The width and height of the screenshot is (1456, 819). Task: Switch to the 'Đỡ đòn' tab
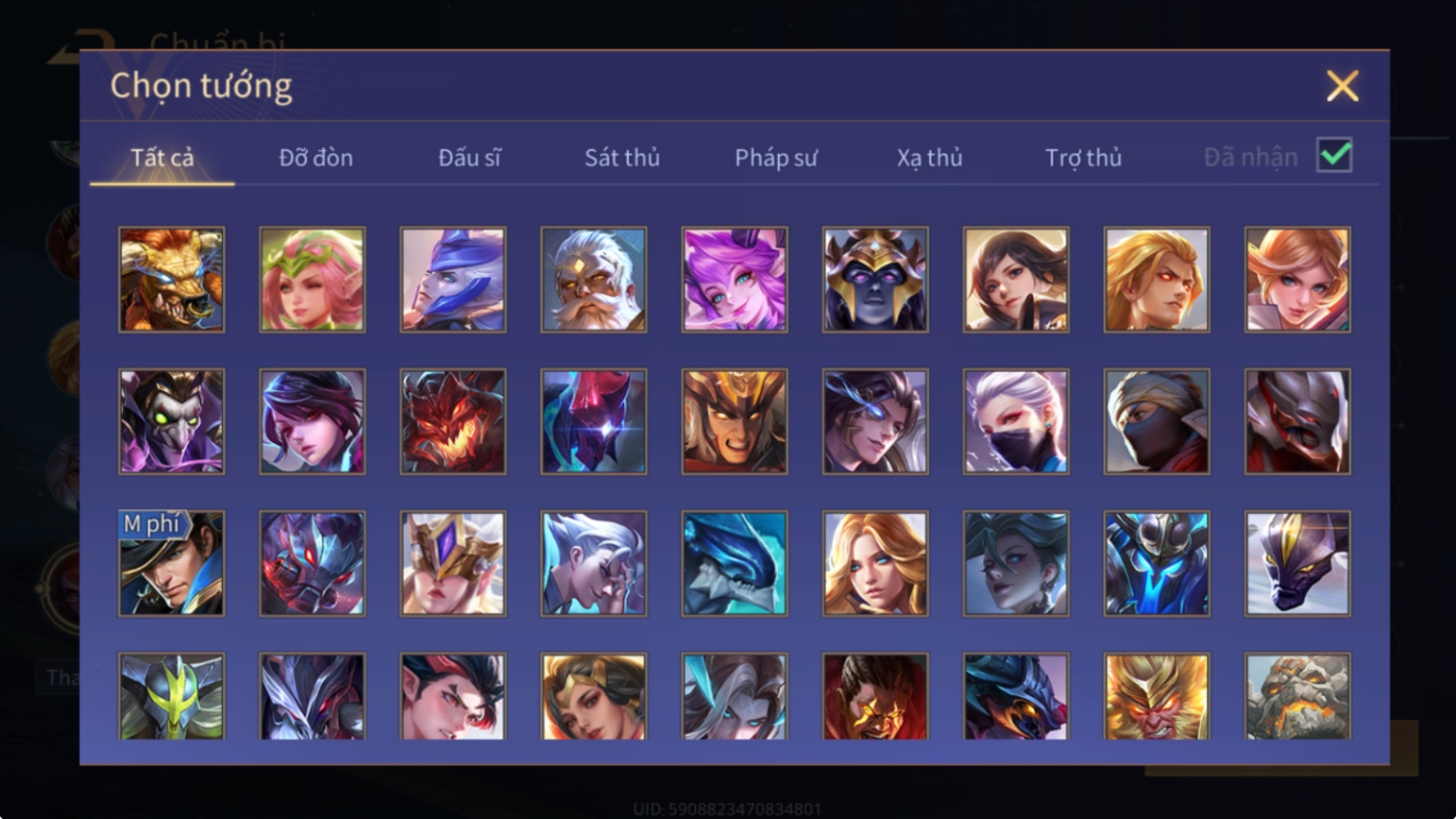(x=315, y=158)
